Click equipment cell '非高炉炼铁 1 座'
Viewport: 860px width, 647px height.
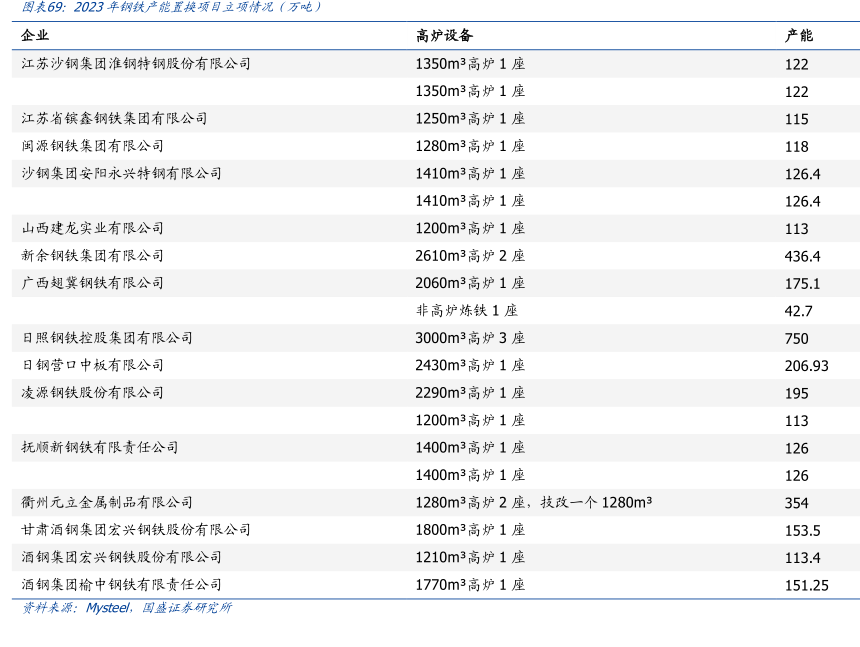(467, 310)
